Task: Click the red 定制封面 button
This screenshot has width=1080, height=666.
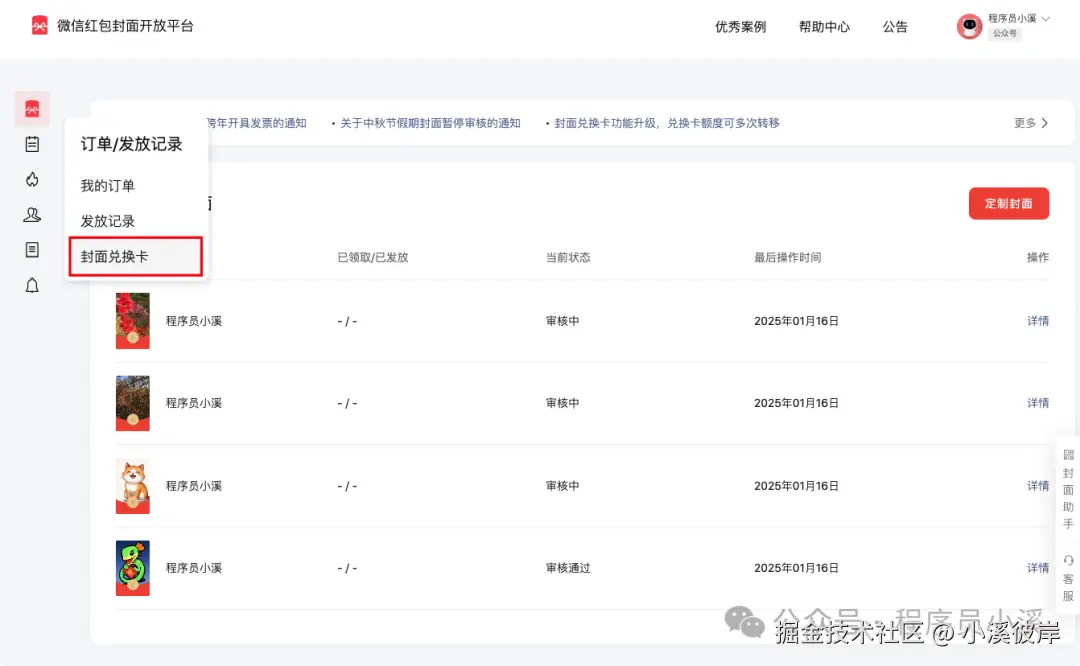Action: [1009, 203]
